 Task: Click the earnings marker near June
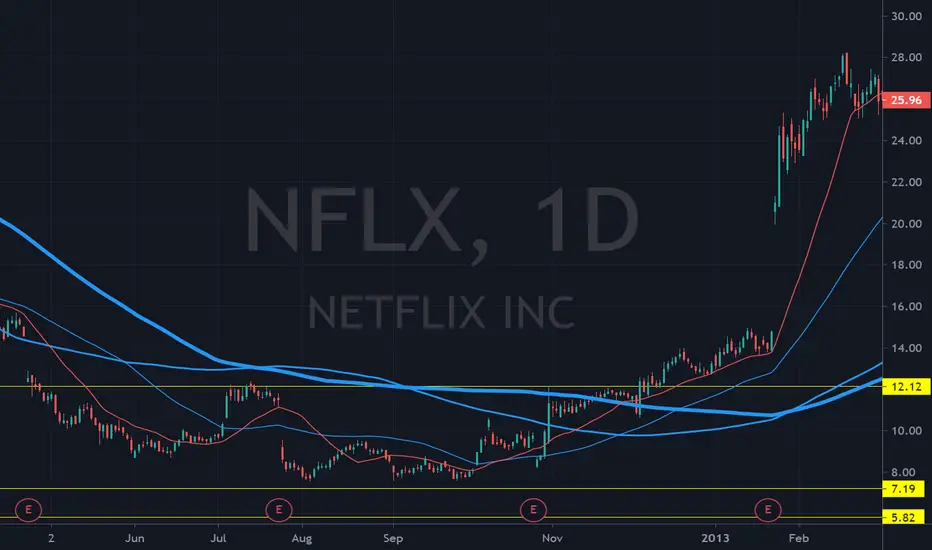click(x=28, y=510)
